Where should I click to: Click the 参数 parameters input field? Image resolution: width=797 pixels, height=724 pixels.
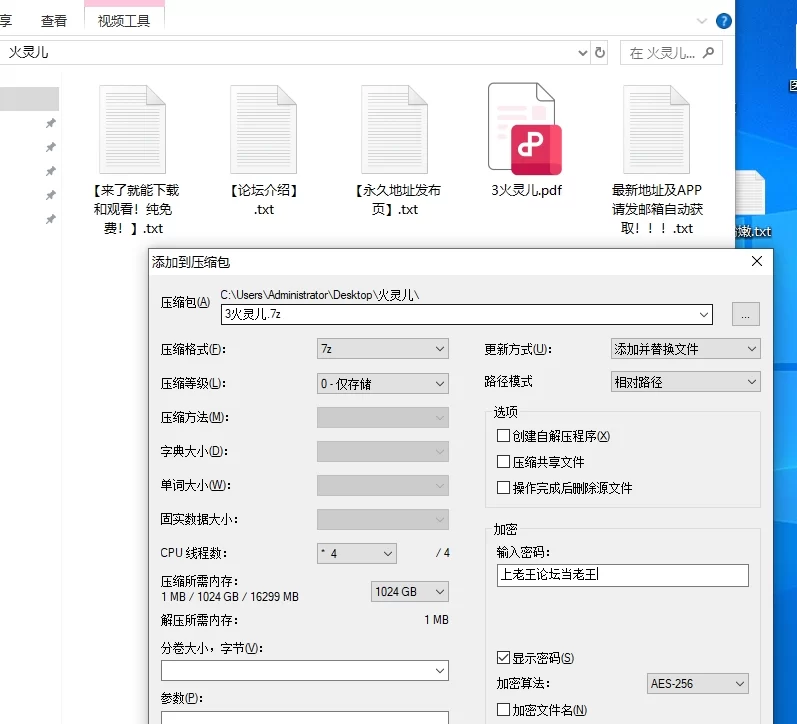pos(304,717)
